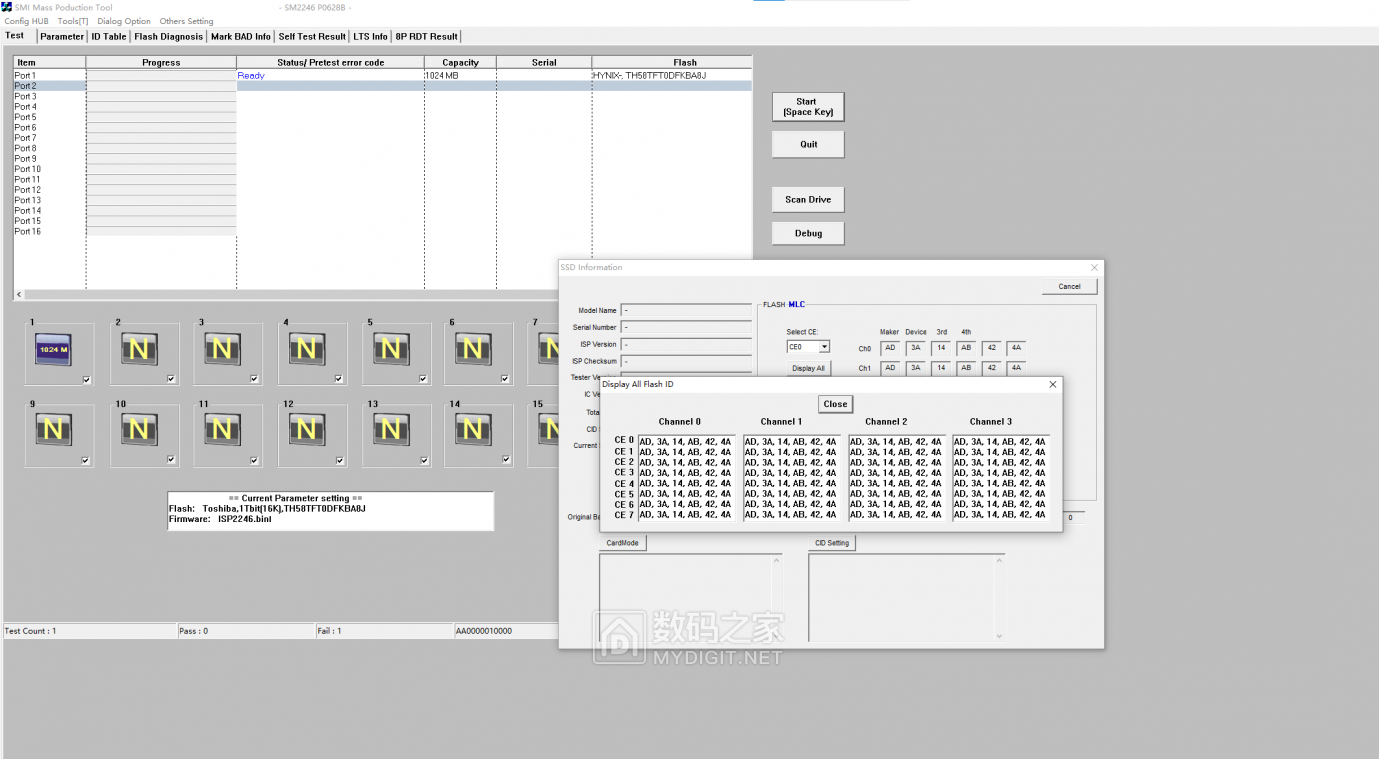Click the Channel 3 flash ID list
1379x759 pixels.
click(x=1000, y=478)
